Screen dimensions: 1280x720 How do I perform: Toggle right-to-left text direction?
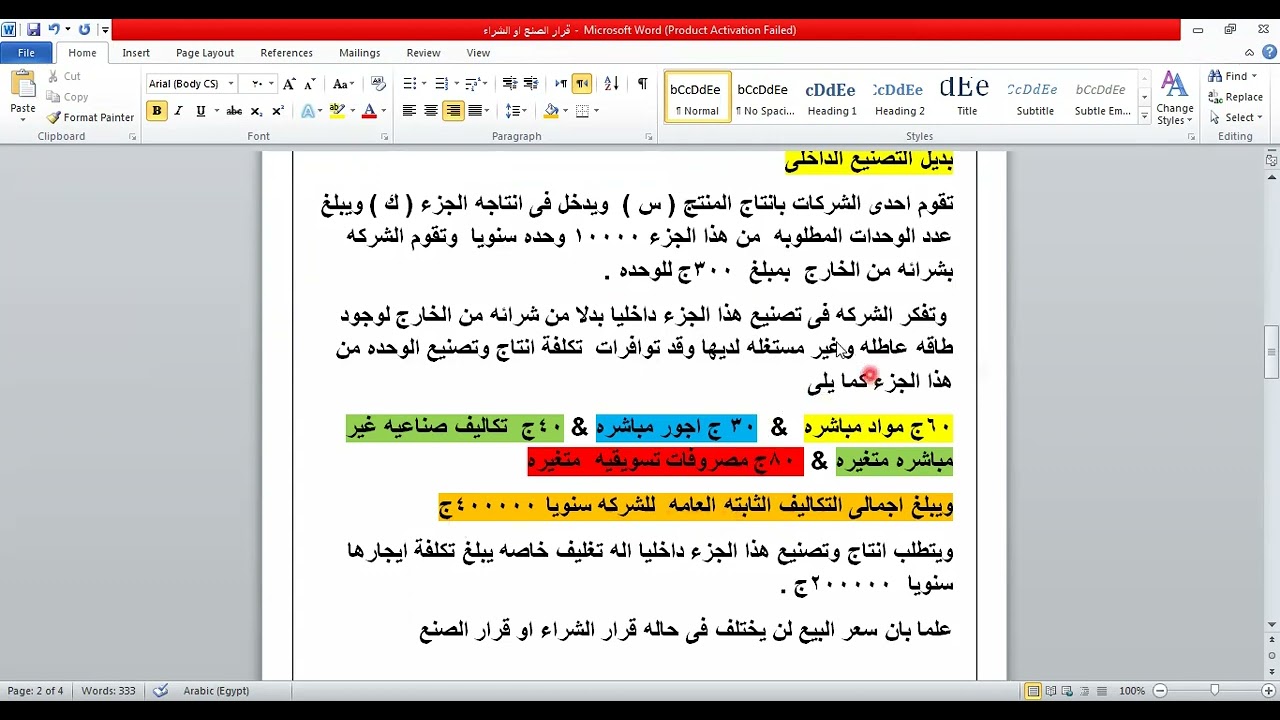[x=582, y=84]
